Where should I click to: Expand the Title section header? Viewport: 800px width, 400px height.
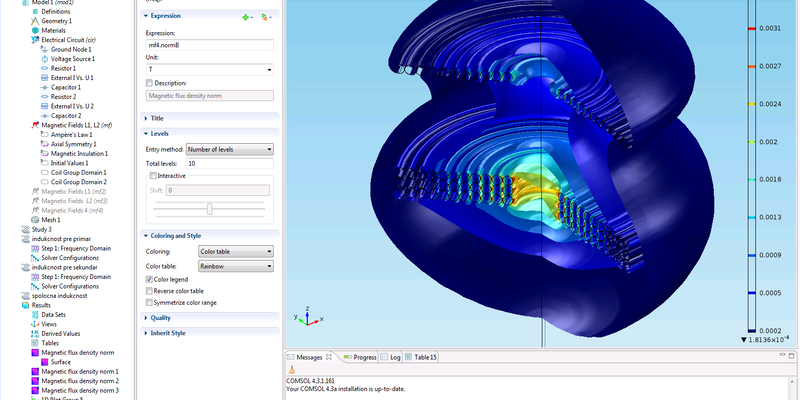pyautogui.click(x=158, y=118)
